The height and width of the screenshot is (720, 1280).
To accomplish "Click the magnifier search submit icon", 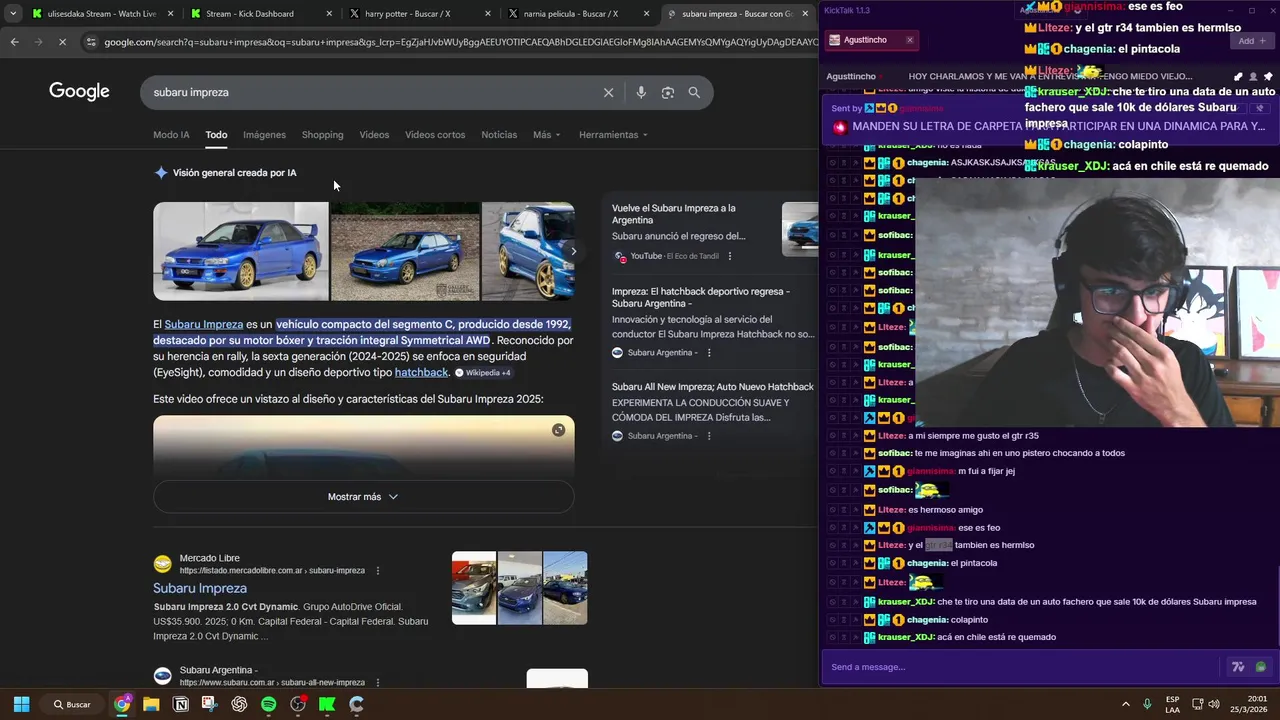I will [x=694, y=92].
